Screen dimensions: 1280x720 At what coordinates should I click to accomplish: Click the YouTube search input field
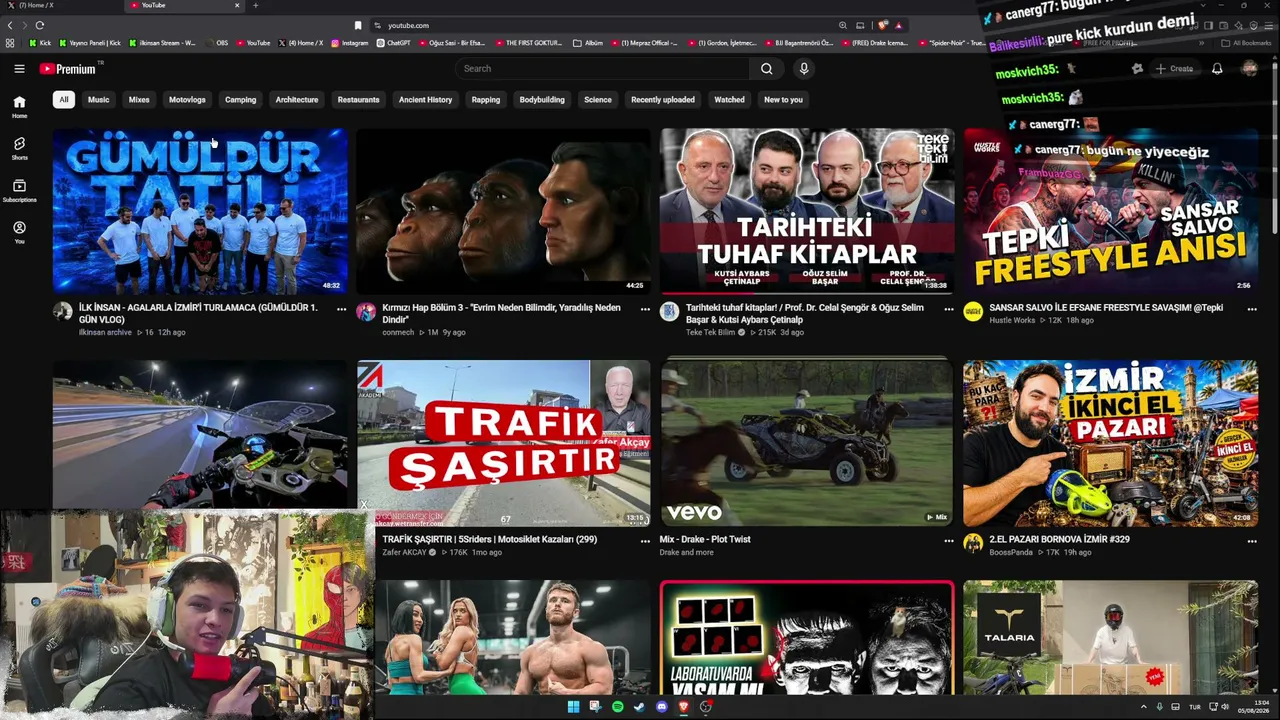(x=603, y=68)
